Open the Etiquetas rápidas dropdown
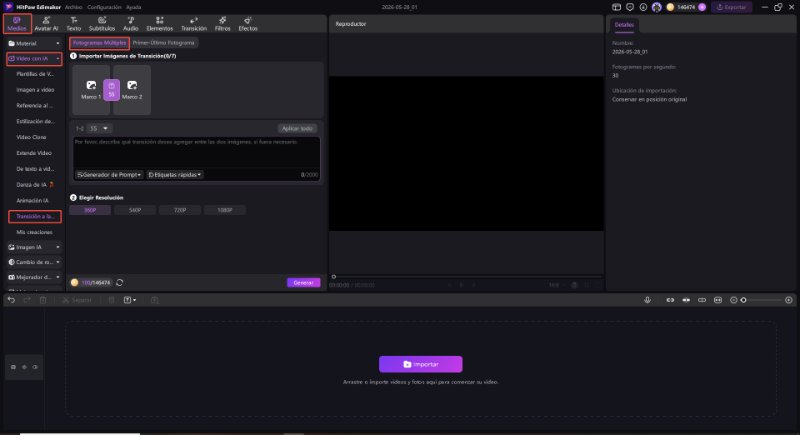Image resolution: width=800 pixels, height=435 pixels. (175, 175)
